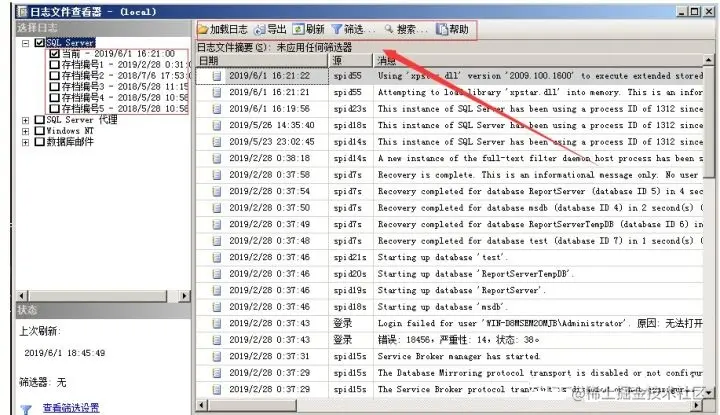Collapse the SQL Server tree node
720x415 pixels.
[x=26, y=43]
